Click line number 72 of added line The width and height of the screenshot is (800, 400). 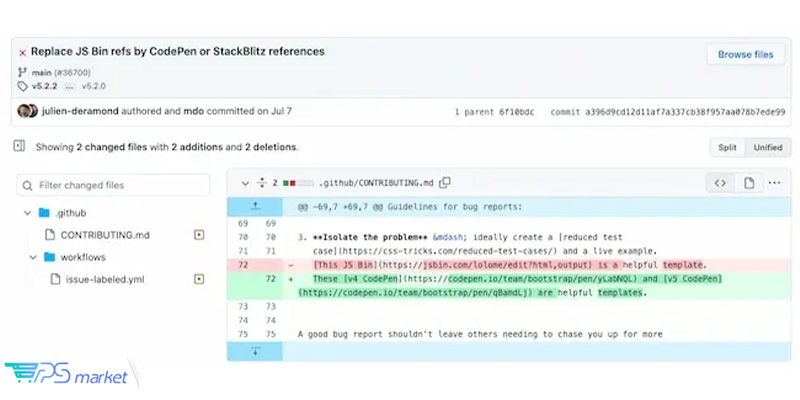[x=270, y=279]
